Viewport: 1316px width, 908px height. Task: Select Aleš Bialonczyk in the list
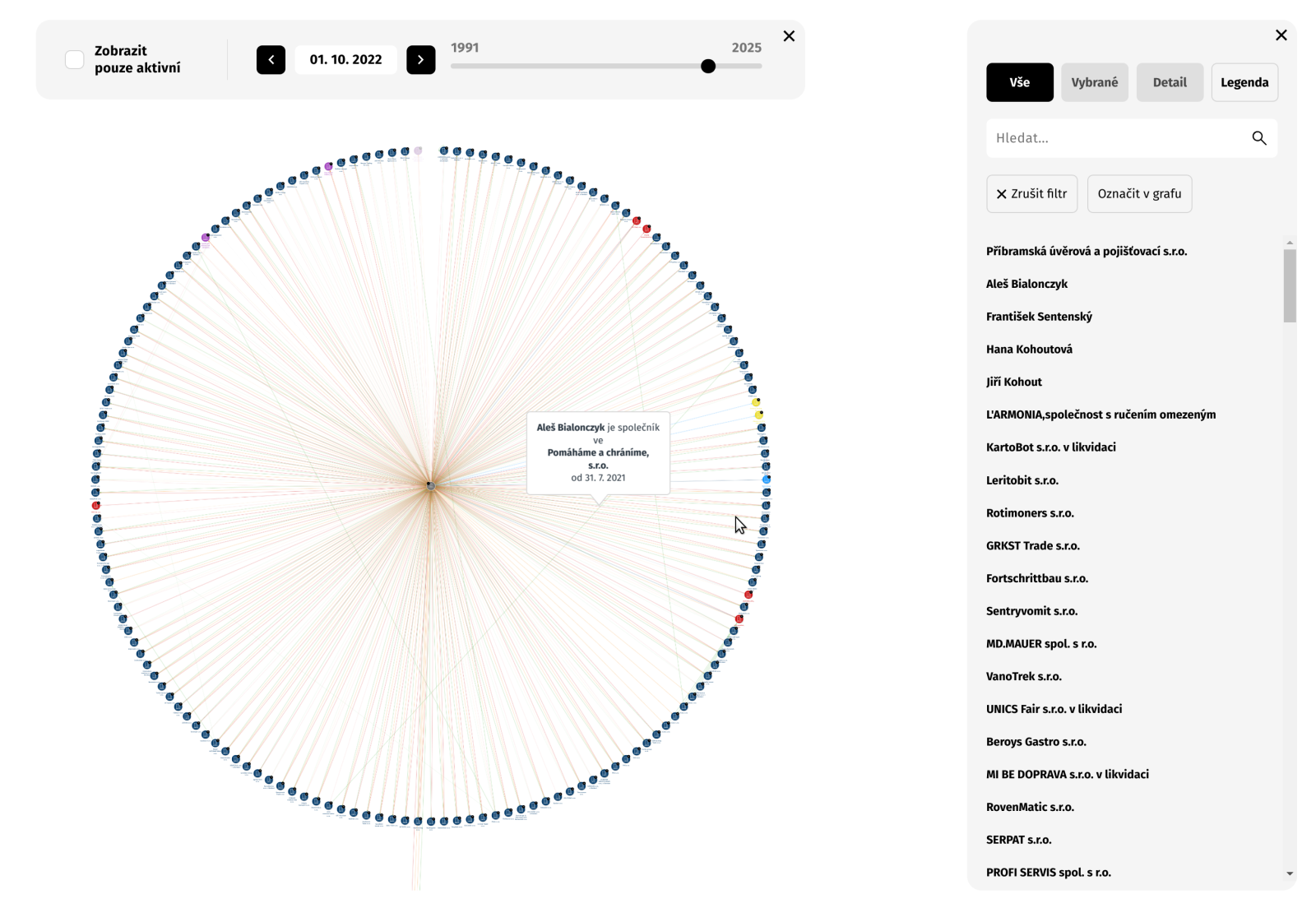click(1026, 284)
